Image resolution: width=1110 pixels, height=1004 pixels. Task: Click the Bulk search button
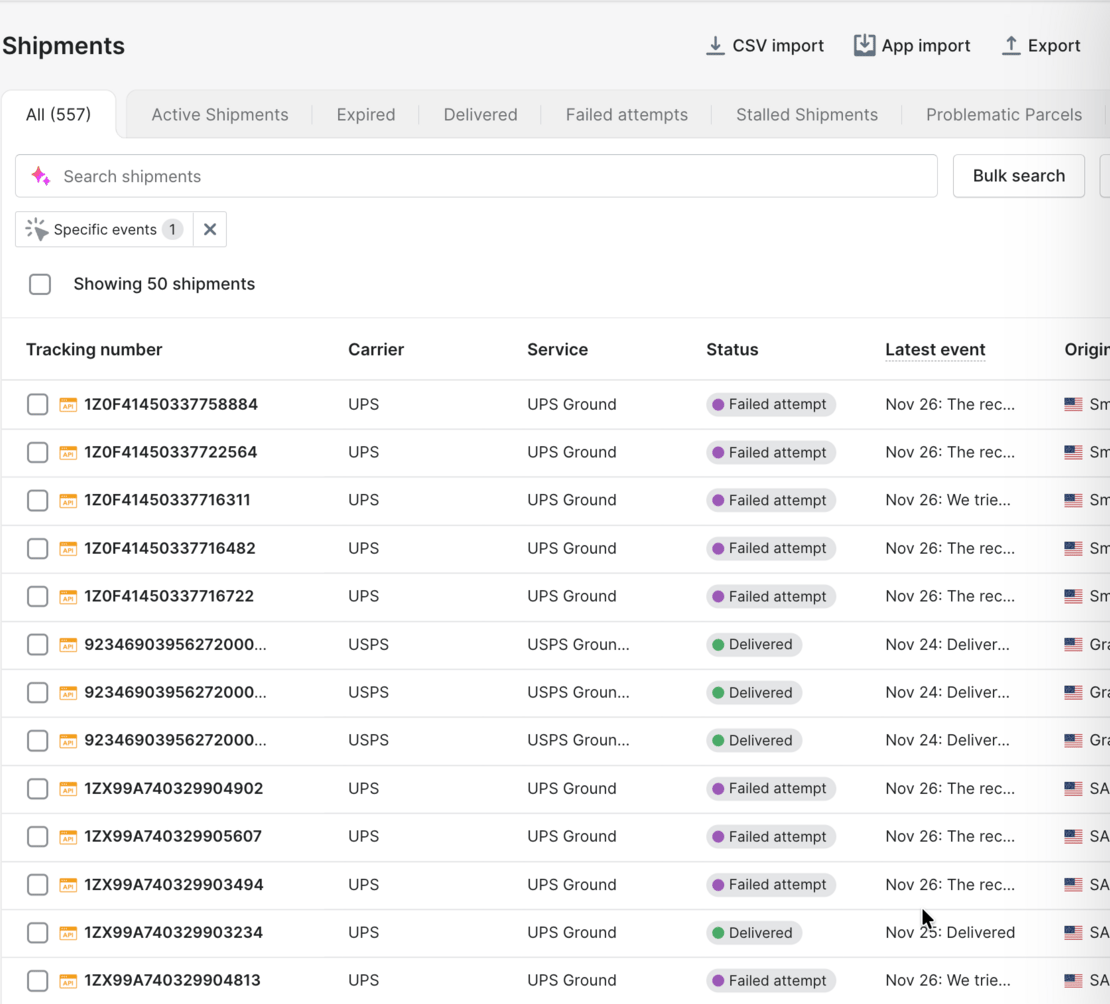1019,176
